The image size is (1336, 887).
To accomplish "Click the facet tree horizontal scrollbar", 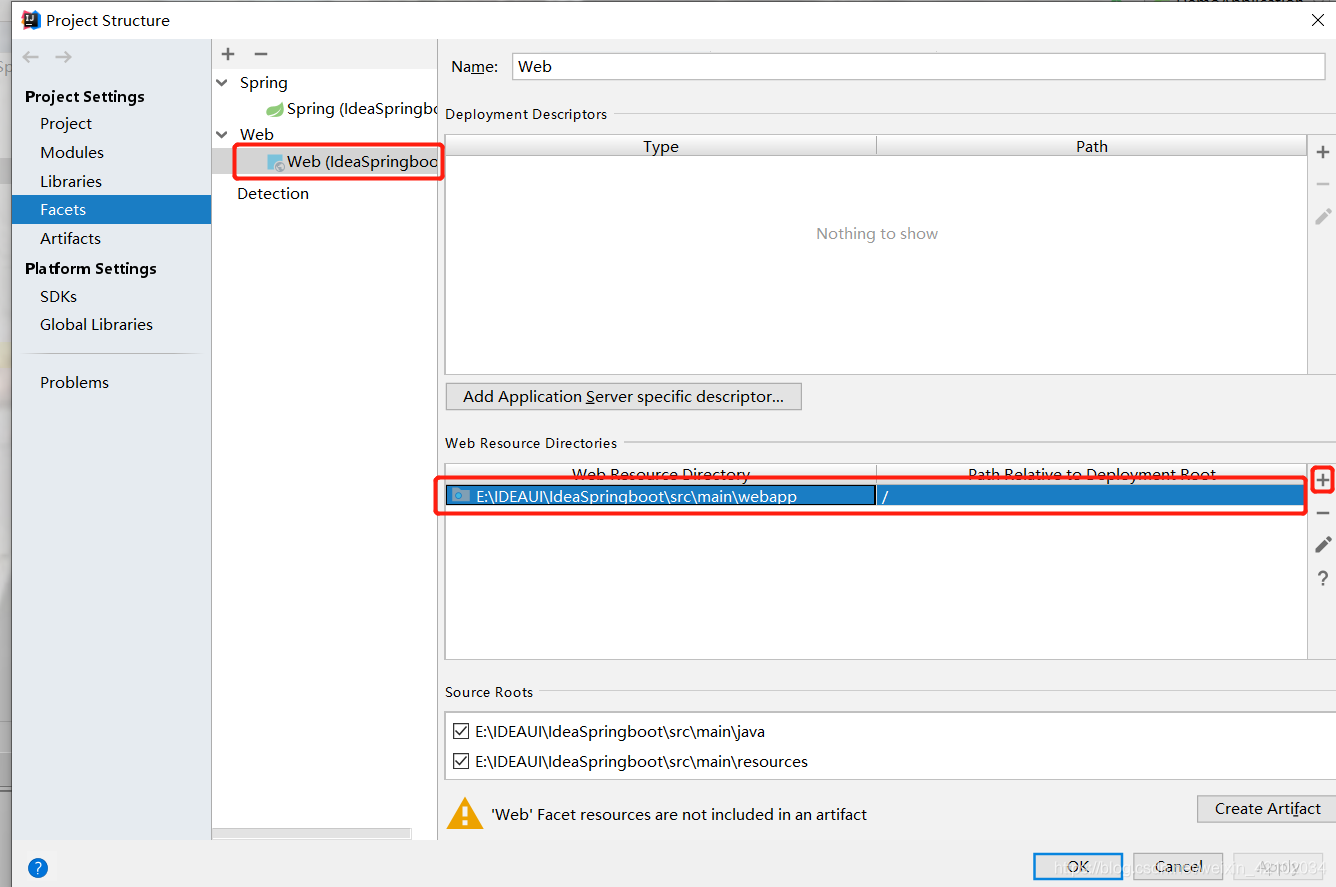I will (311, 833).
